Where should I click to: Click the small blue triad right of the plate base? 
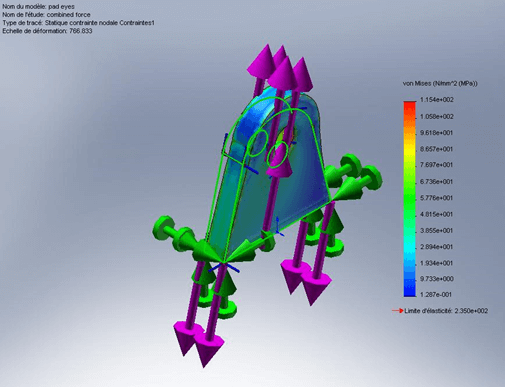pyautogui.click(x=278, y=228)
